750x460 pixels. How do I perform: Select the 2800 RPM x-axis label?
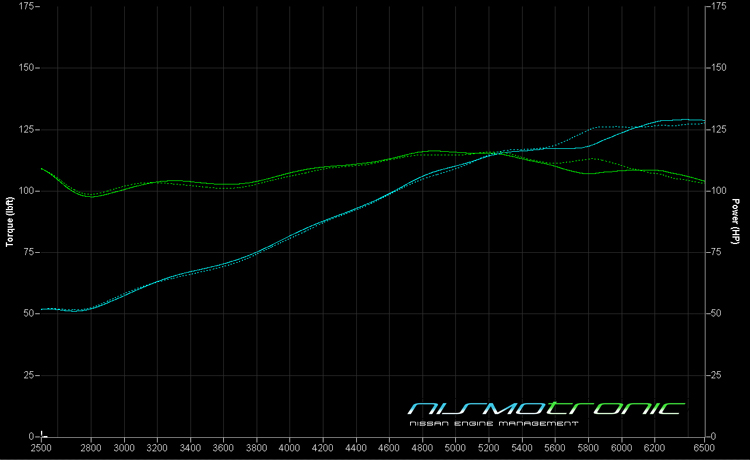click(91, 449)
